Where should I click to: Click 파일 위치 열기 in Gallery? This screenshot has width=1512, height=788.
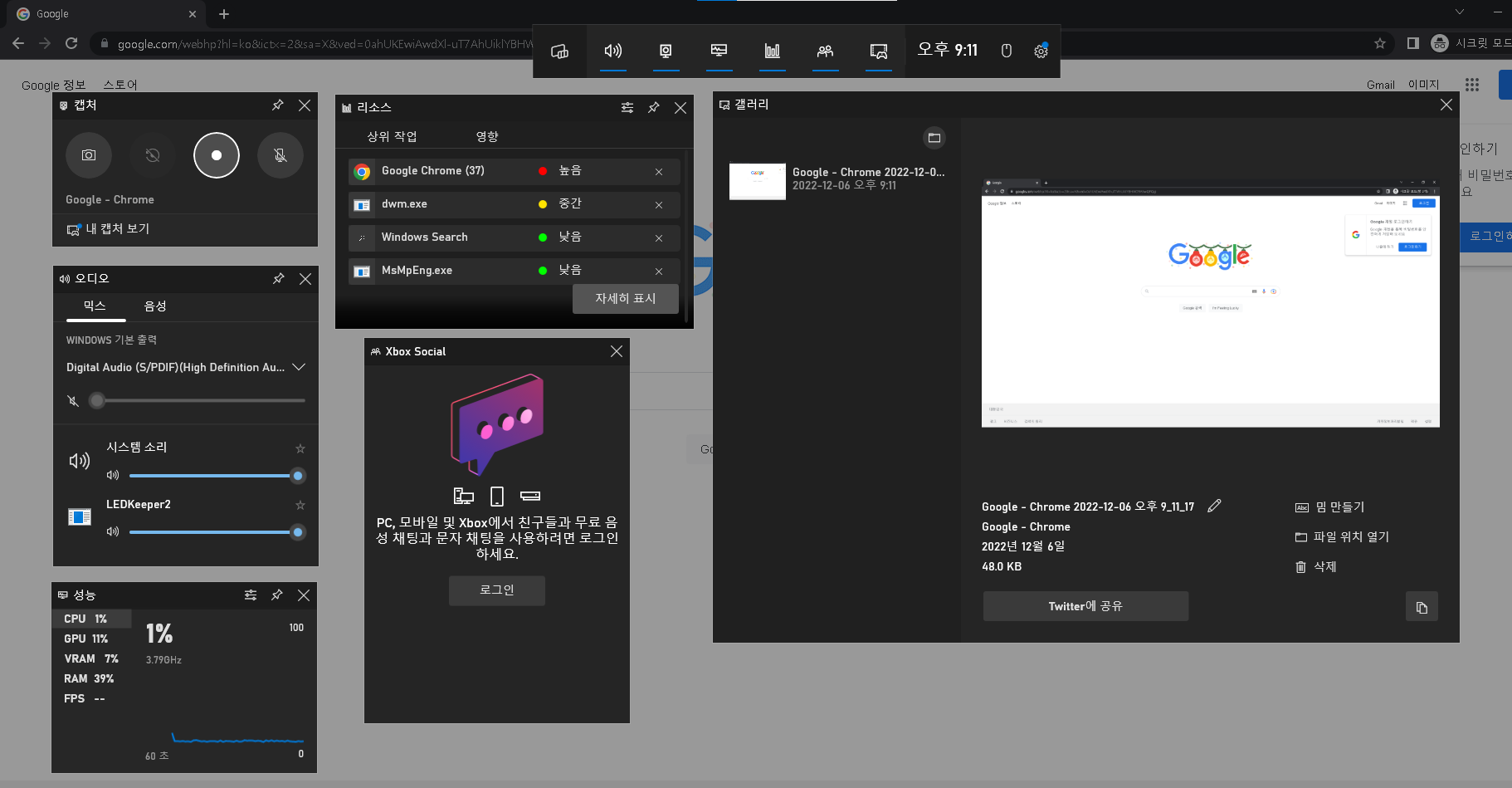pyautogui.click(x=1342, y=537)
